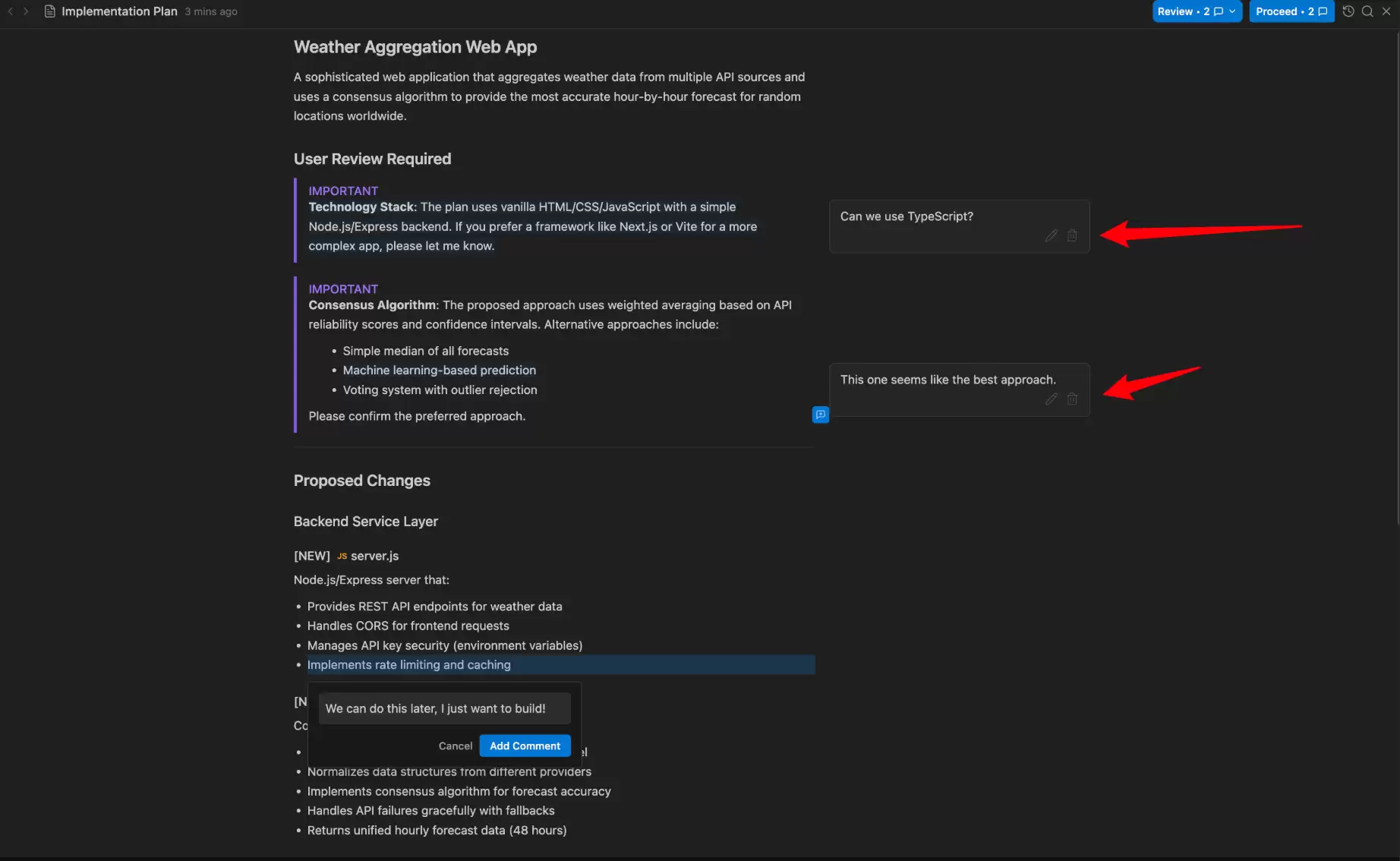Click 'Returns unified hourly forecast data (48 hours)'
The height and width of the screenshot is (861, 1400).
[x=437, y=830]
